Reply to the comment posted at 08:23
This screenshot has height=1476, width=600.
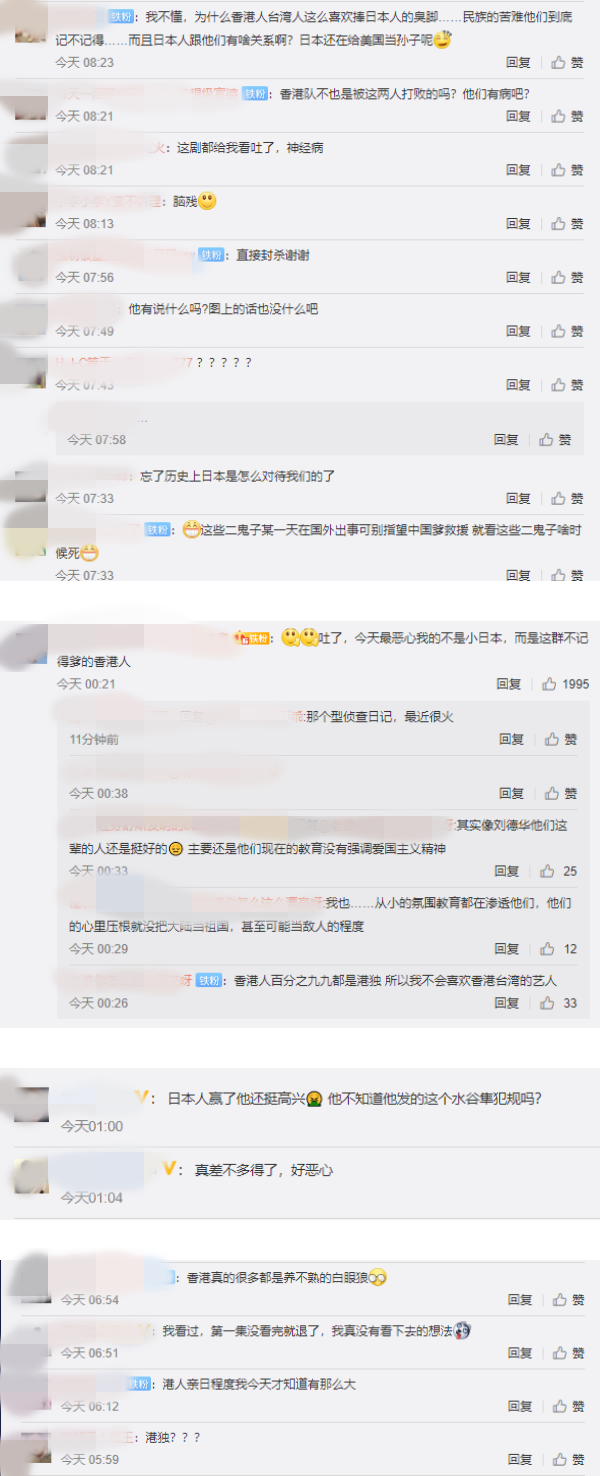pos(518,62)
